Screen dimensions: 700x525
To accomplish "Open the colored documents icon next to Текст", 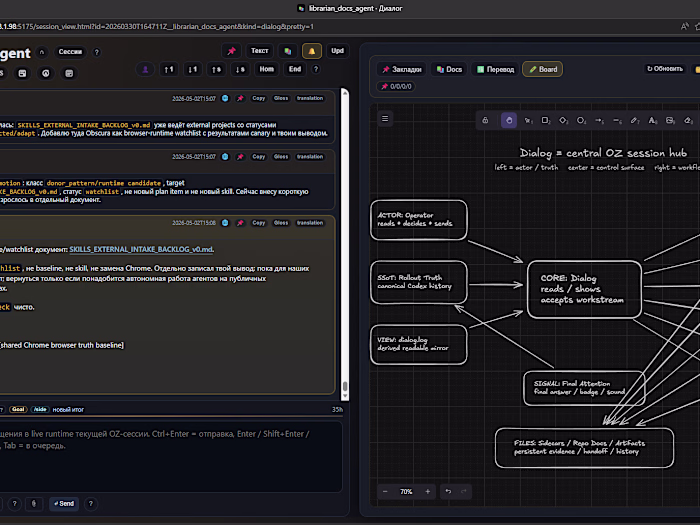I will tap(288, 51).
